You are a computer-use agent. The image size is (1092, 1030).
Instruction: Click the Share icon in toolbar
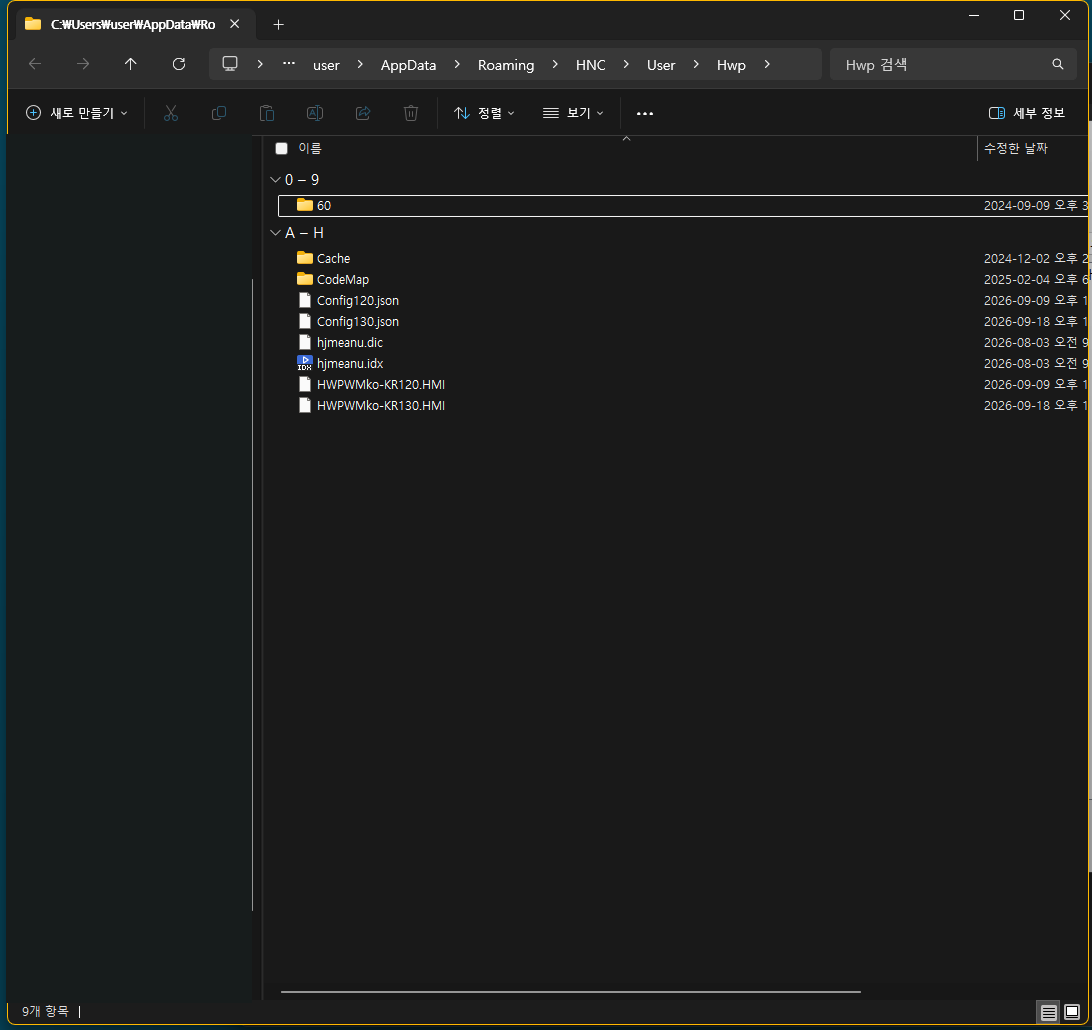[363, 113]
